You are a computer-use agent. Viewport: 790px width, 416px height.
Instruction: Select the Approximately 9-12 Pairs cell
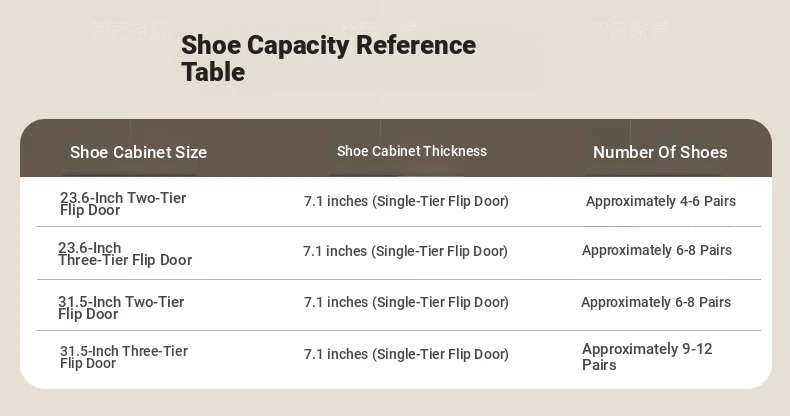coord(647,357)
